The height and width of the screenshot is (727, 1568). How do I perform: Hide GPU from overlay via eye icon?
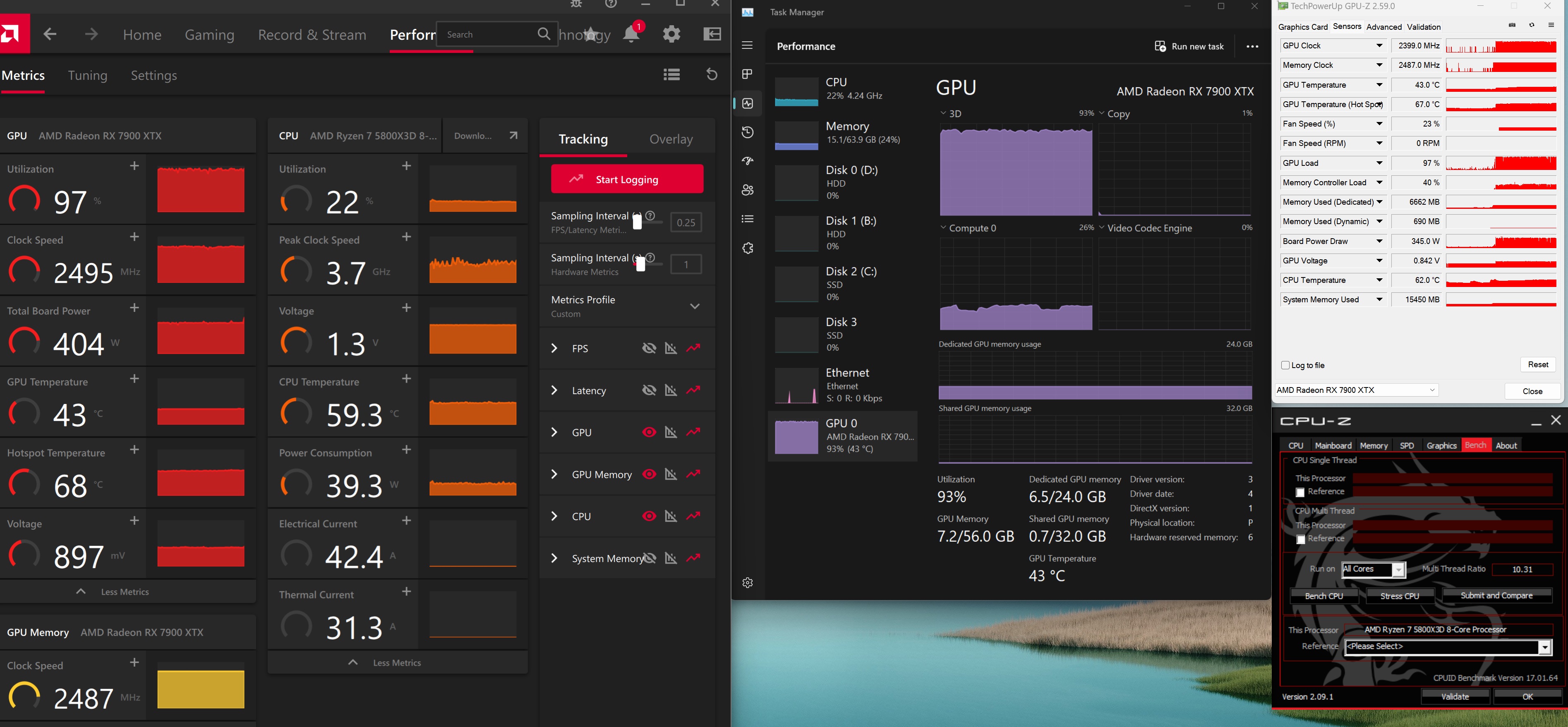click(x=650, y=432)
